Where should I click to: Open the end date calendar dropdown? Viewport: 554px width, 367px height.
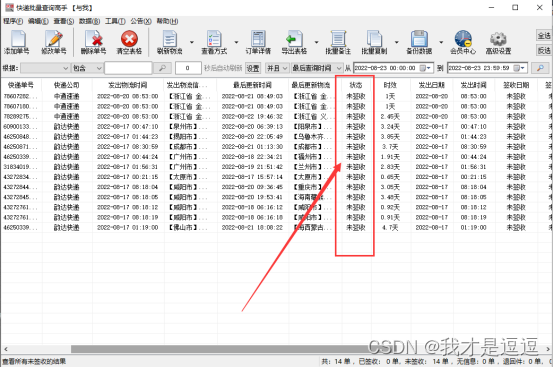coord(519,68)
